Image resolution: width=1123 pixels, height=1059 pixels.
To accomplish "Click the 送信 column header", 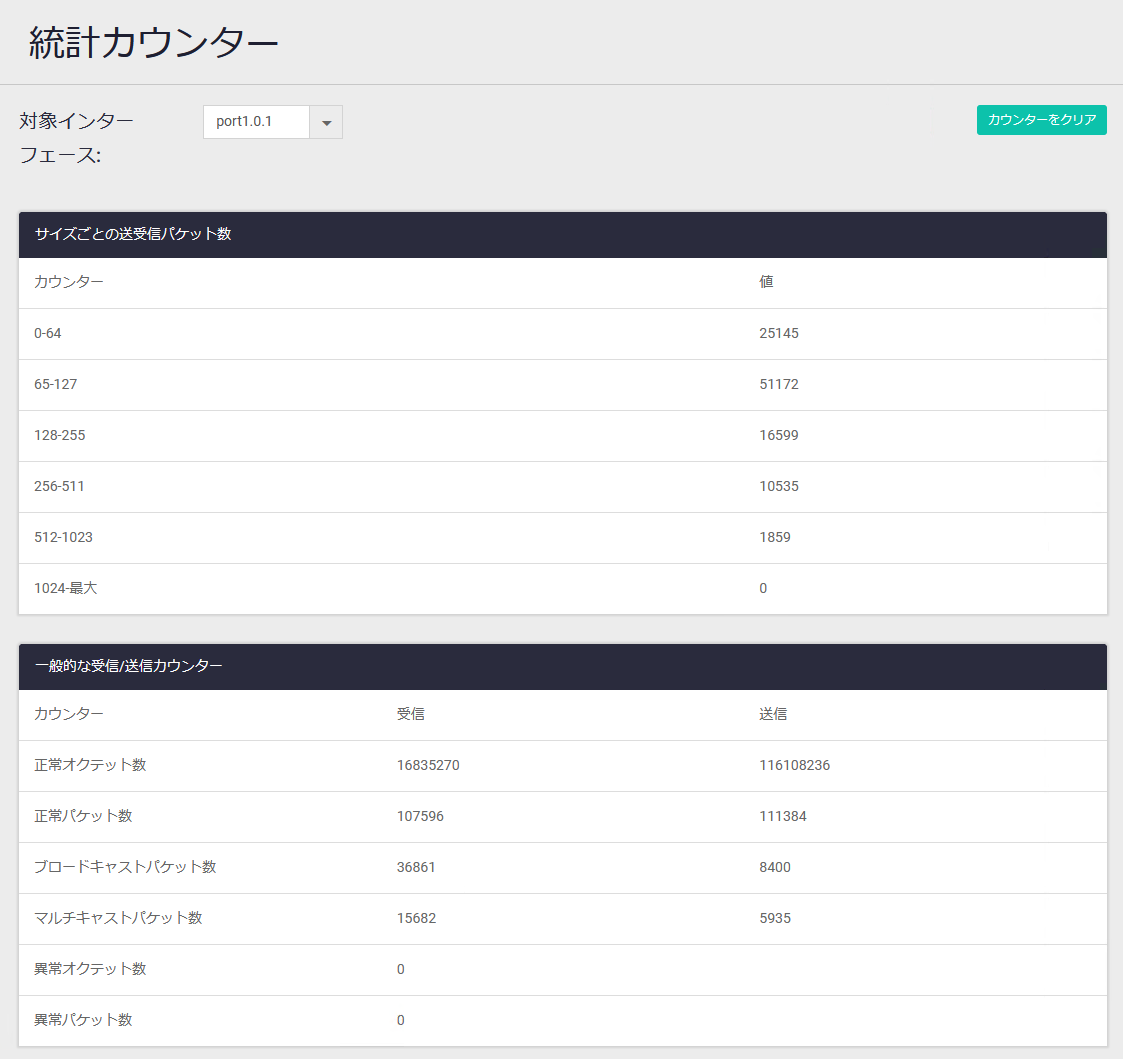I will click(x=773, y=714).
